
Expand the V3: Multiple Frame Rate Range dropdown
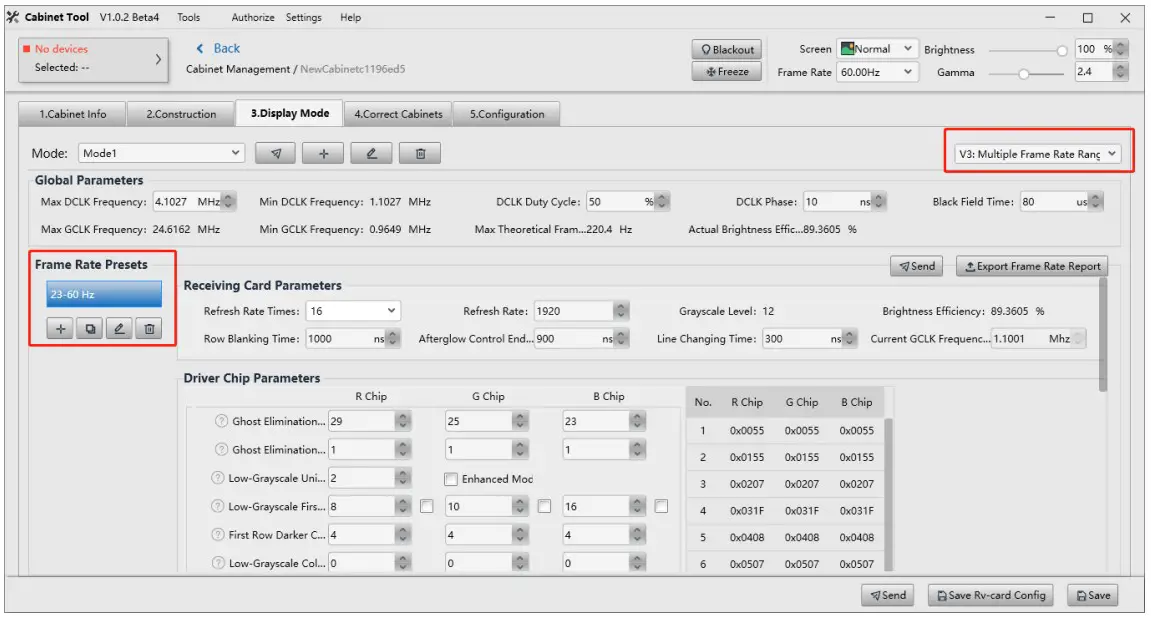(1037, 154)
